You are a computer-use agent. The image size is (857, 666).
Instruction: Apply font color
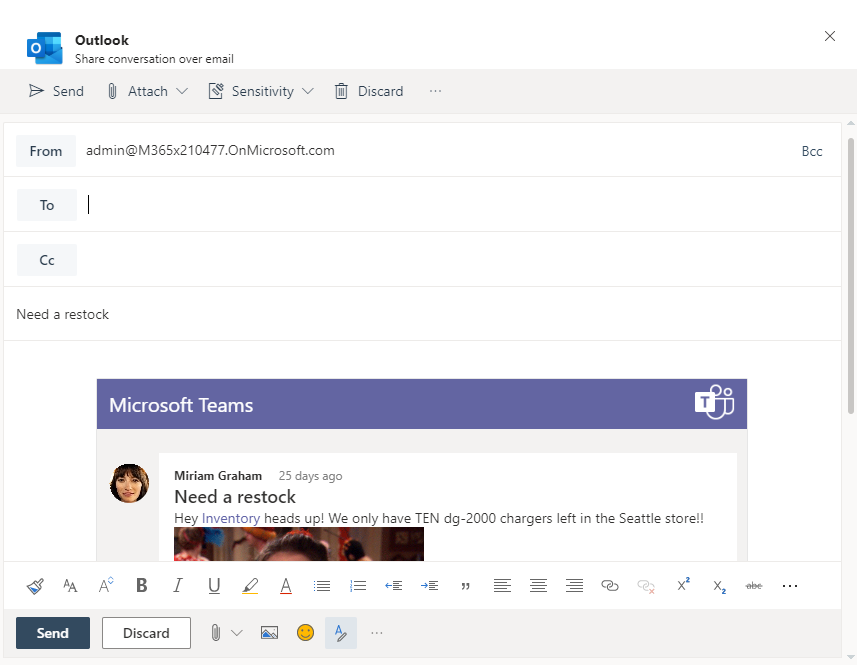pyautogui.click(x=285, y=586)
